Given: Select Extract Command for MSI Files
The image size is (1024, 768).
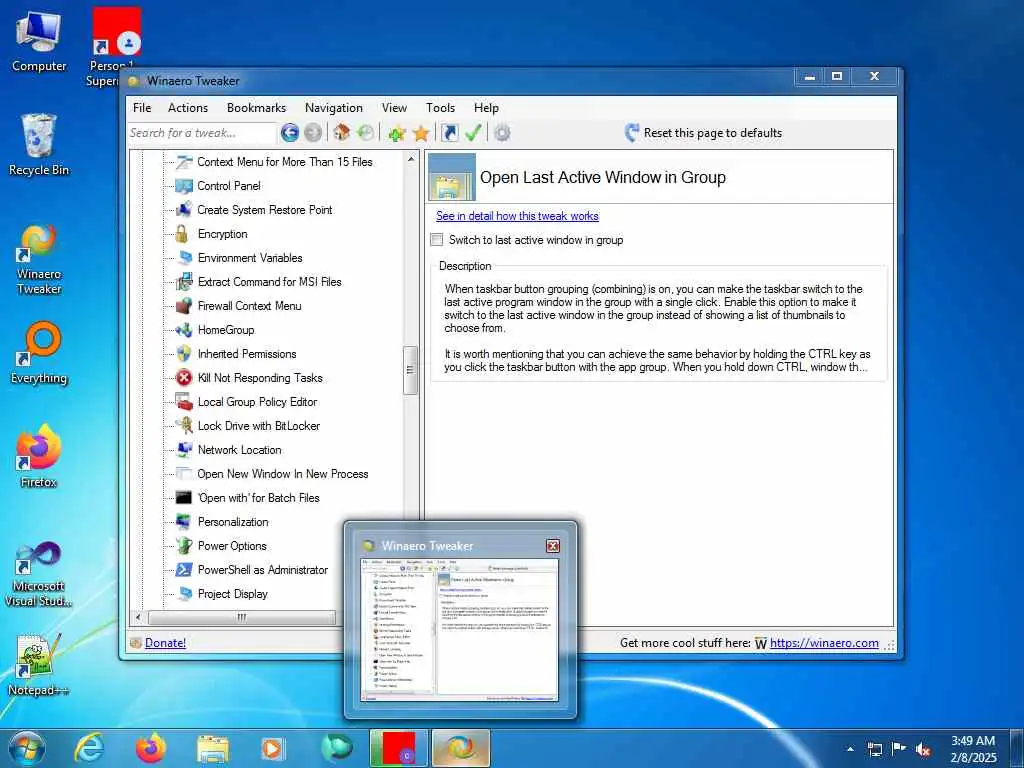Looking at the screenshot, I should coord(270,281).
